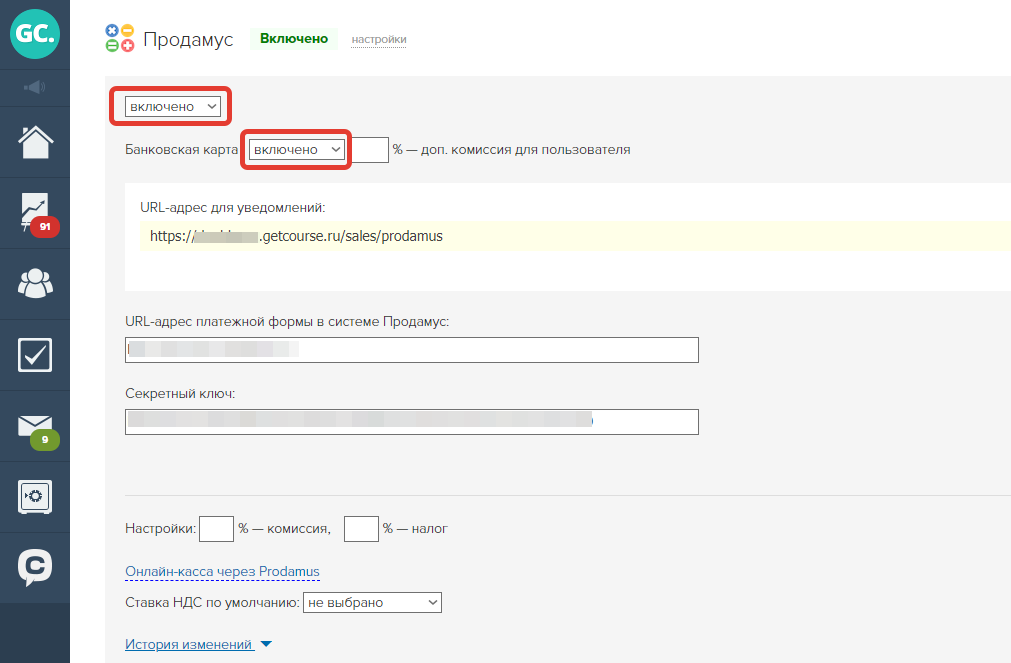Click the notification URL getcourse.ru/sales/prodamus

click(x=297, y=236)
